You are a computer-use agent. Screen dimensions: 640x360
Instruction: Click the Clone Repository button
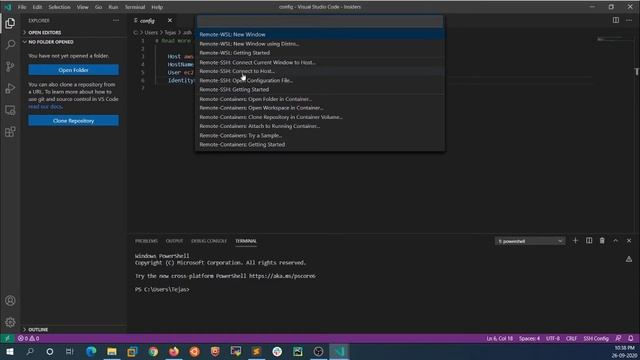73,121
